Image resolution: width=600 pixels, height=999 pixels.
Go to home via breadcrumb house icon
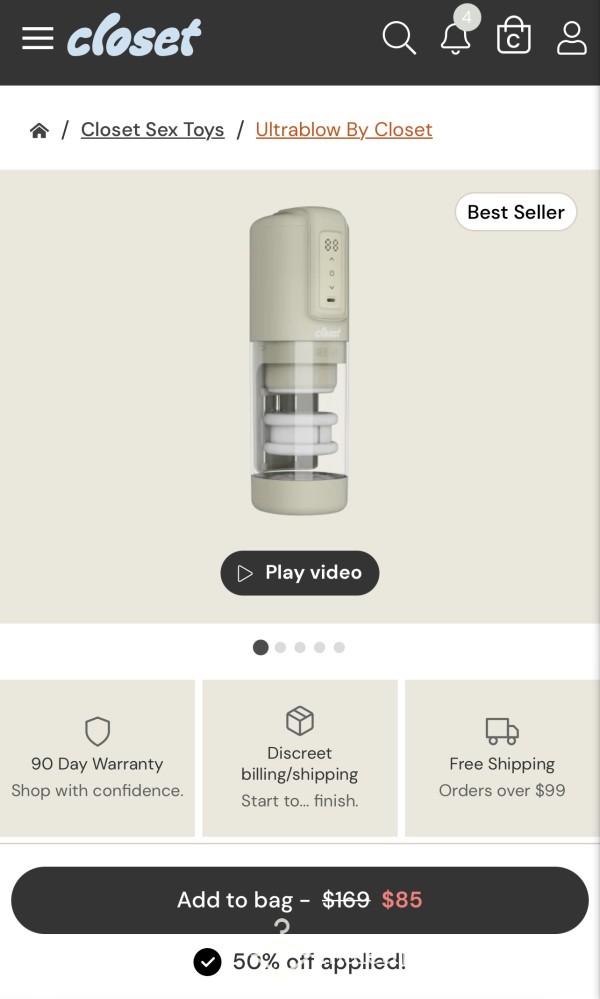[x=39, y=131]
